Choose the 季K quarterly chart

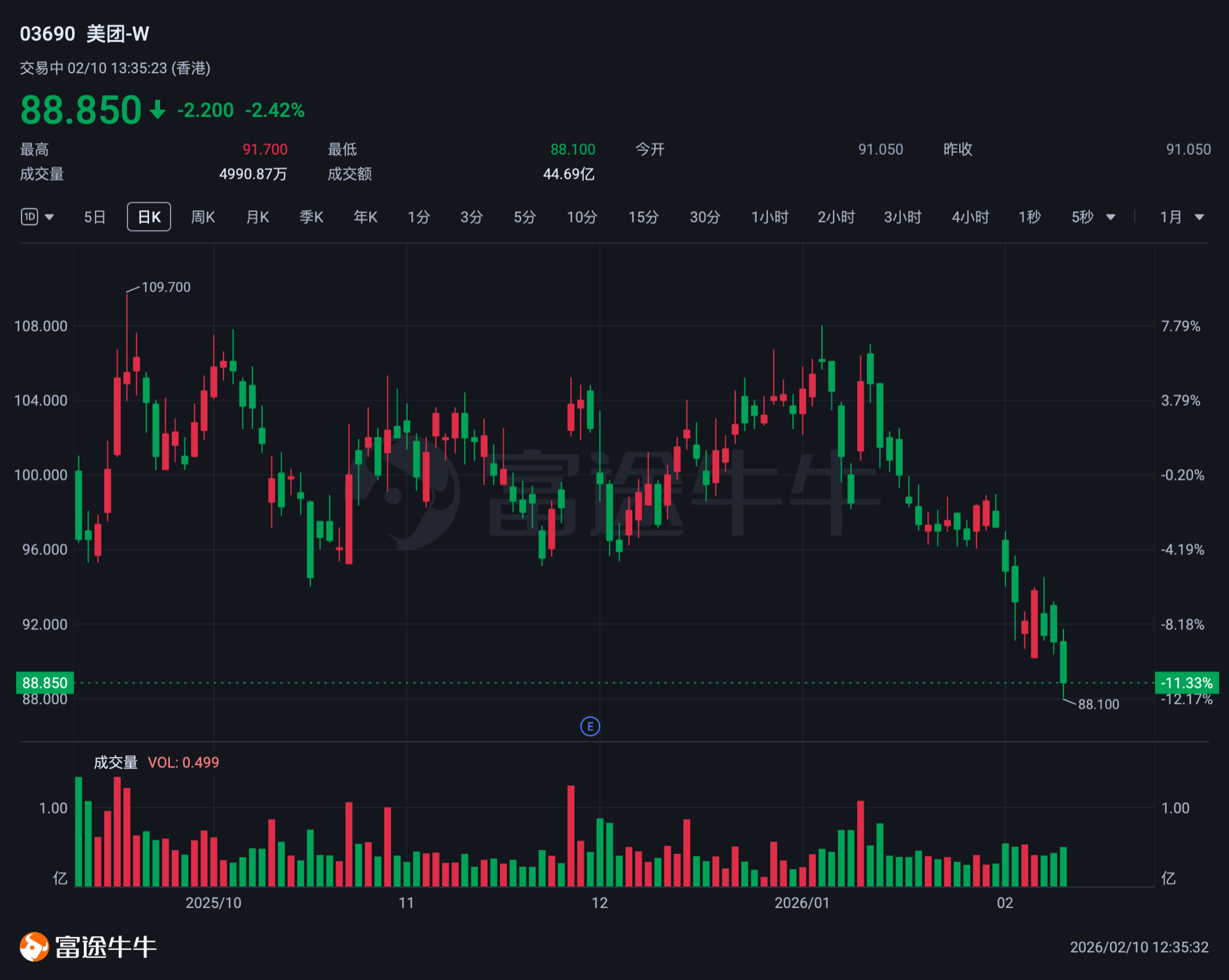(x=311, y=217)
